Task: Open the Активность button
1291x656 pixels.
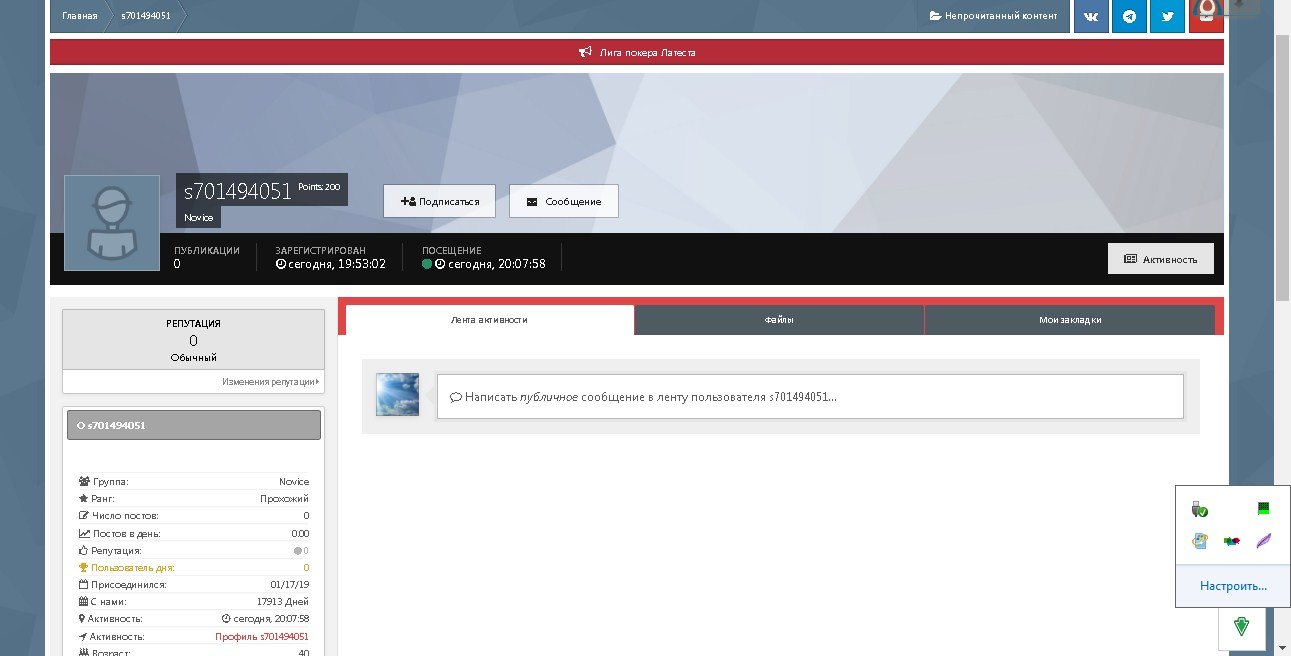Action: (x=1160, y=259)
